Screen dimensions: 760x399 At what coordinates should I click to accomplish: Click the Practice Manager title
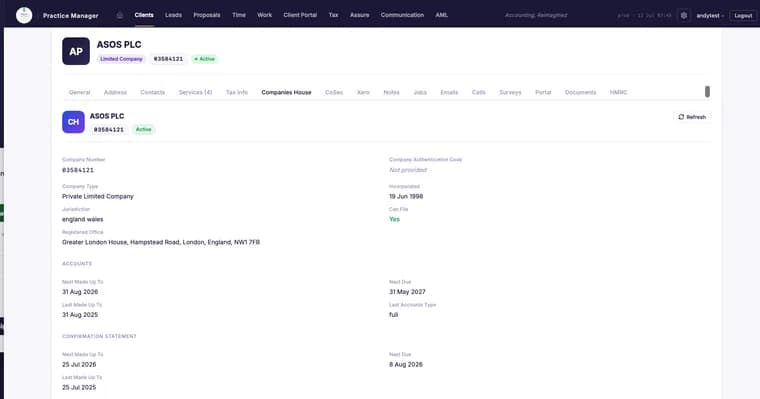point(70,16)
